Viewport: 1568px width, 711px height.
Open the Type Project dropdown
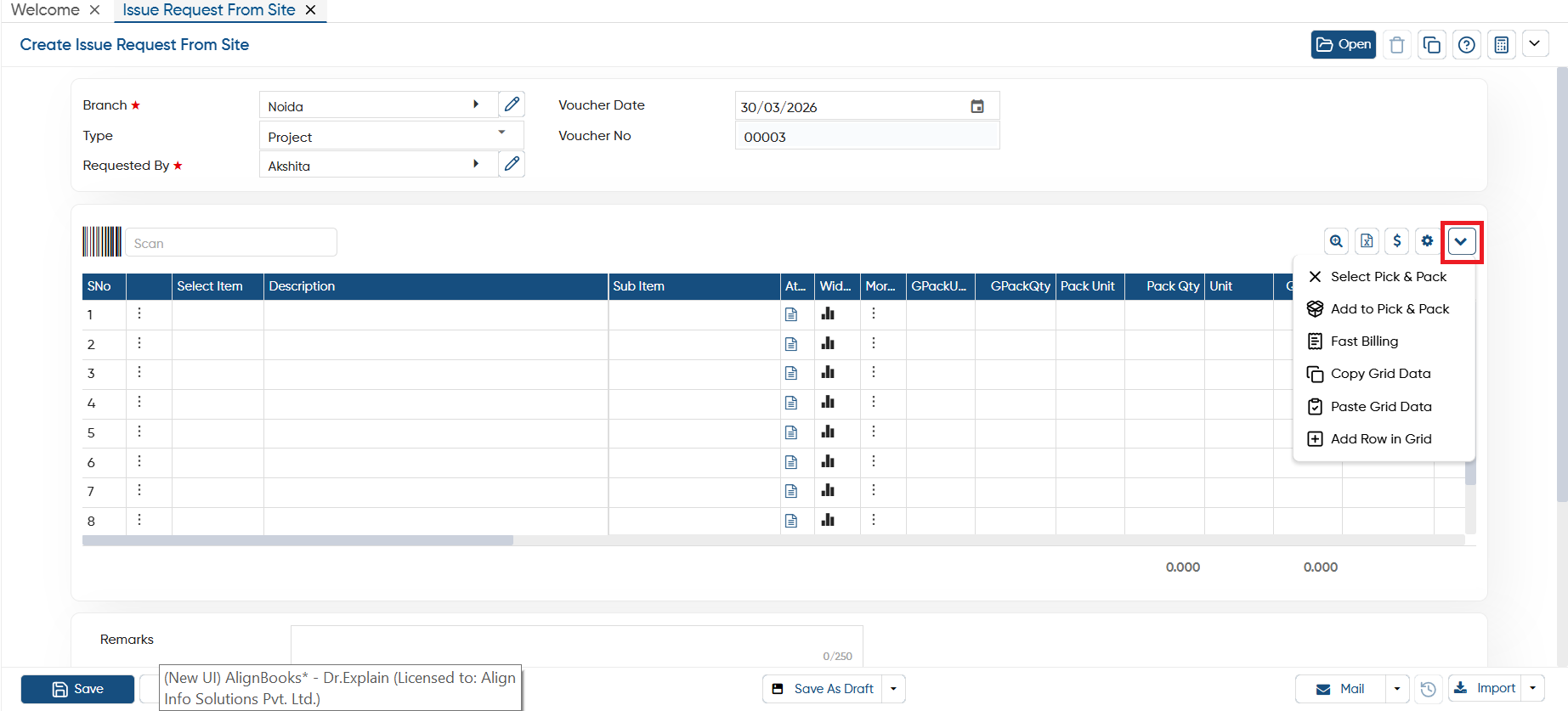501,133
